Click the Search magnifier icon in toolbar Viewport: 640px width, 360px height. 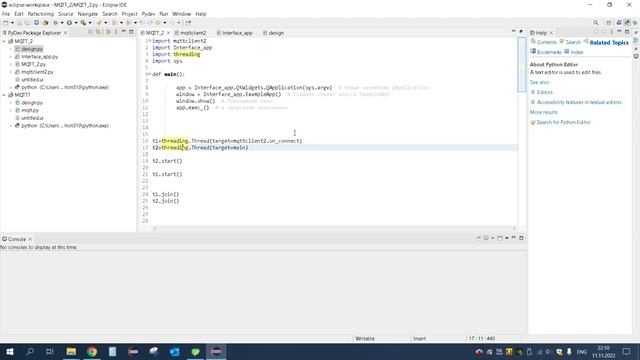(596, 23)
